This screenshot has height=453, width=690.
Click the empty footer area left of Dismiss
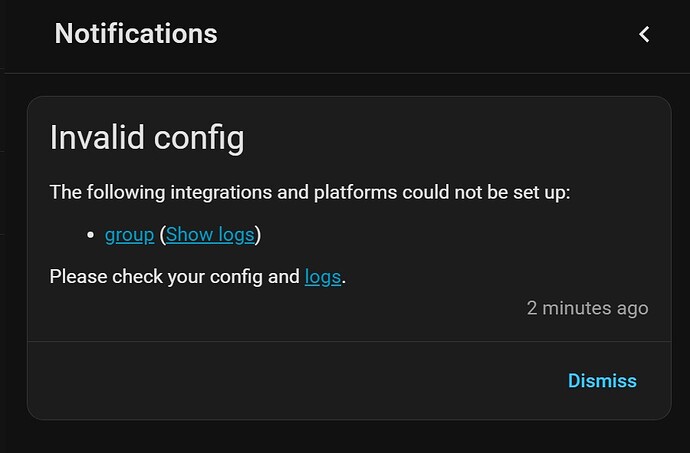click(x=280, y=381)
